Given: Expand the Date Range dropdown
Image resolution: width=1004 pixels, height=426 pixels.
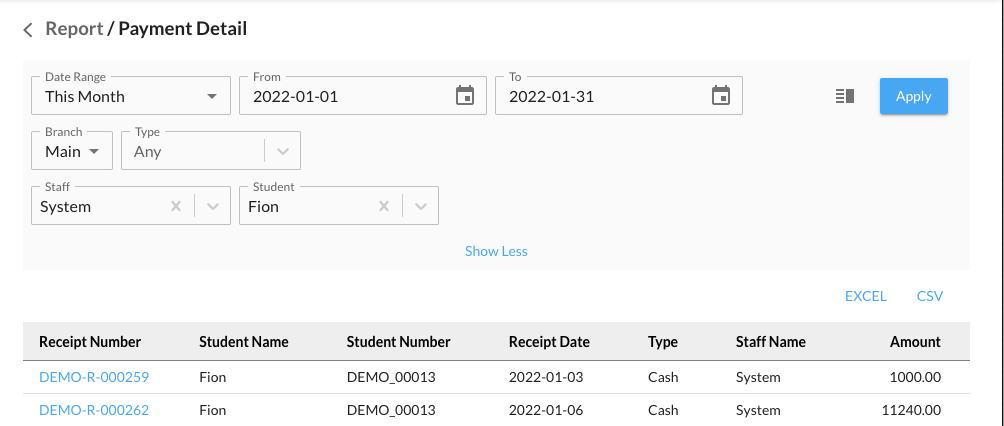Looking at the screenshot, I should coord(211,97).
